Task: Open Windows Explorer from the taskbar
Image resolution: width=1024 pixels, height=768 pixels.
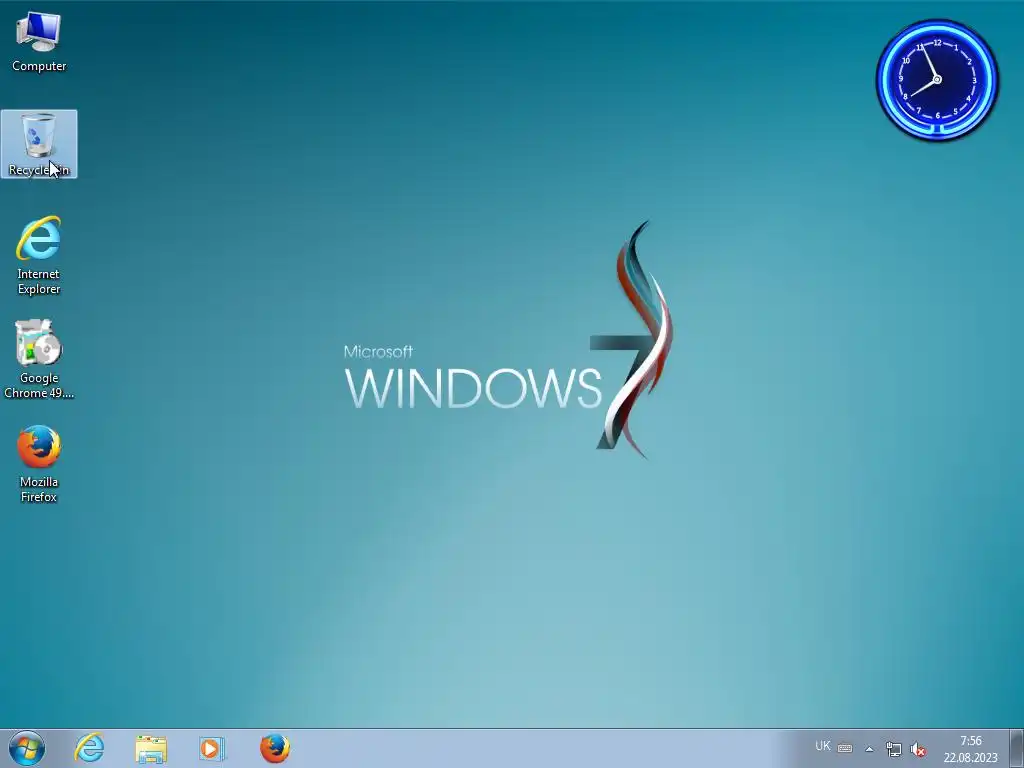Action: [x=151, y=748]
